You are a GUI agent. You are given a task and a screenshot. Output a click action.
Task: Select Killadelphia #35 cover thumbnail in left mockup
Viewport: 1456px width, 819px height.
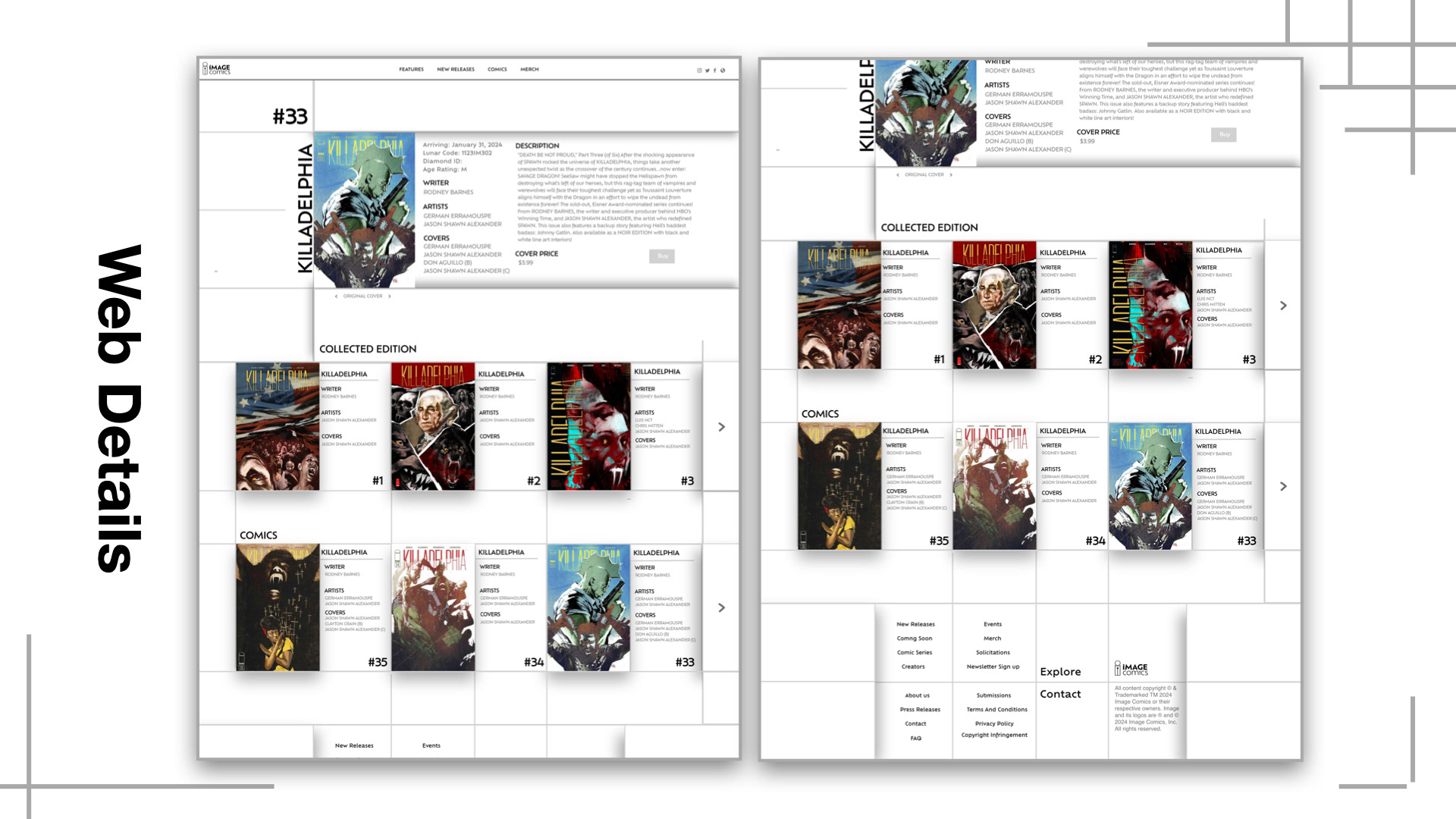[x=278, y=607]
